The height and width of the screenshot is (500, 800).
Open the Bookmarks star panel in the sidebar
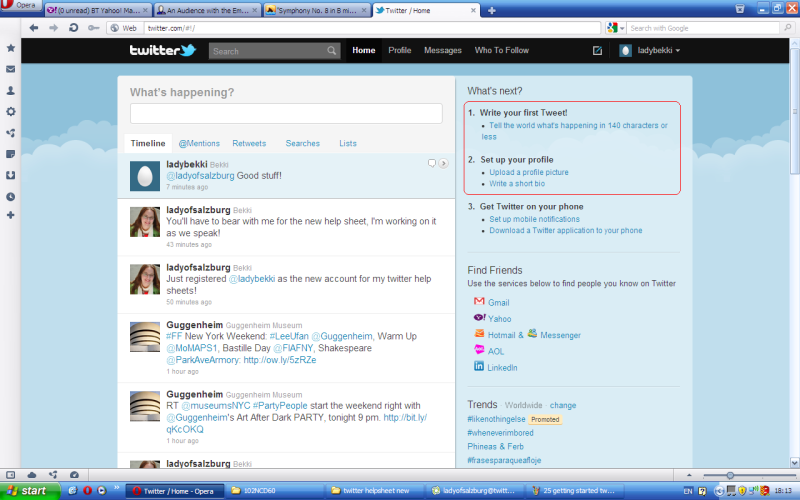(x=10, y=48)
